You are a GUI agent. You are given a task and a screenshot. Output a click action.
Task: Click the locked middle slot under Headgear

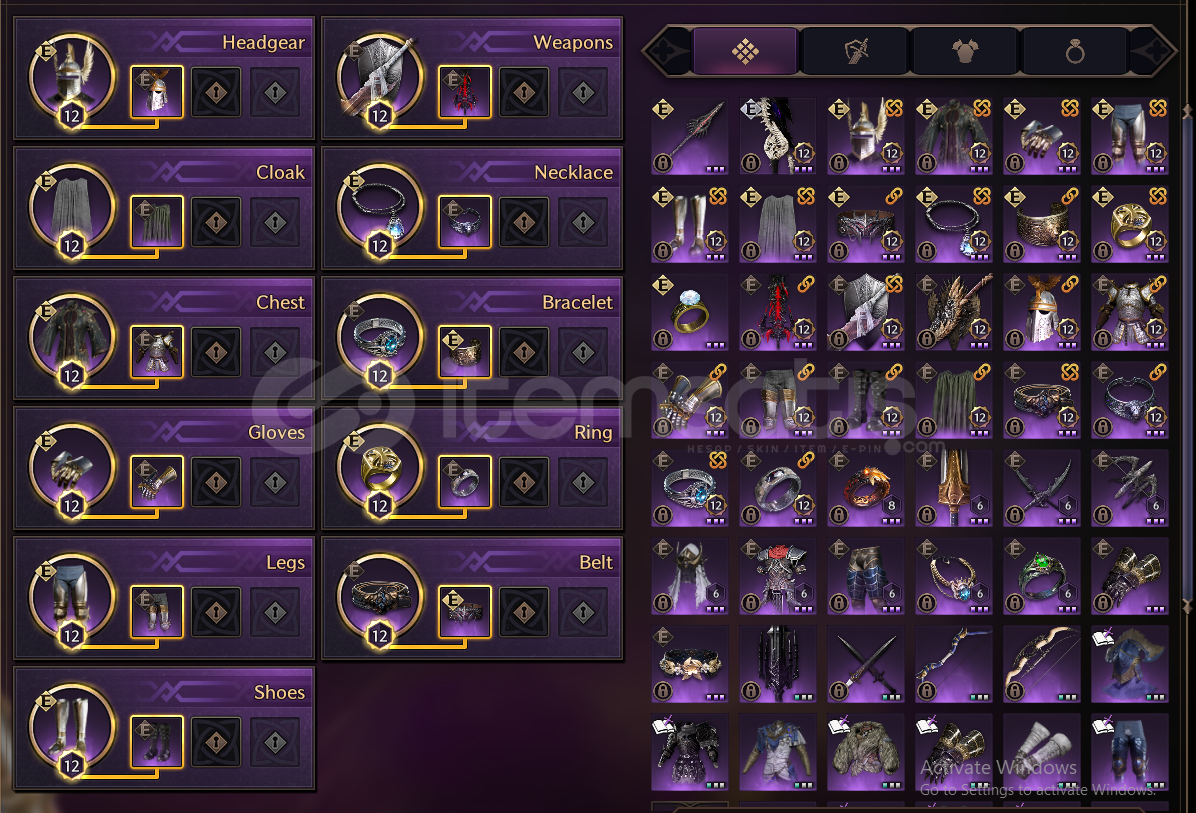click(216, 92)
